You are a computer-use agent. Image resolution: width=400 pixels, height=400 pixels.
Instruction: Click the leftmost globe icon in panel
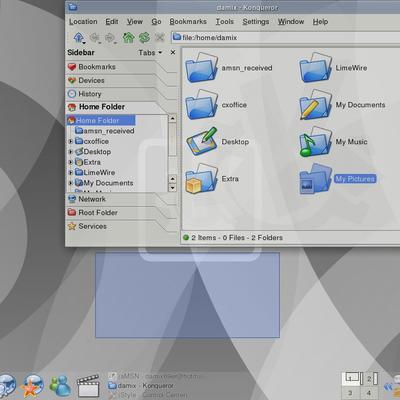(7, 386)
